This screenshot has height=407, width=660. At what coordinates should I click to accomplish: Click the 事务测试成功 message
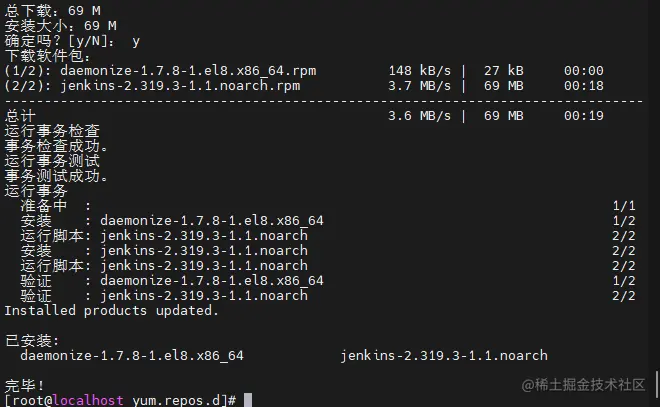[56, 176]
